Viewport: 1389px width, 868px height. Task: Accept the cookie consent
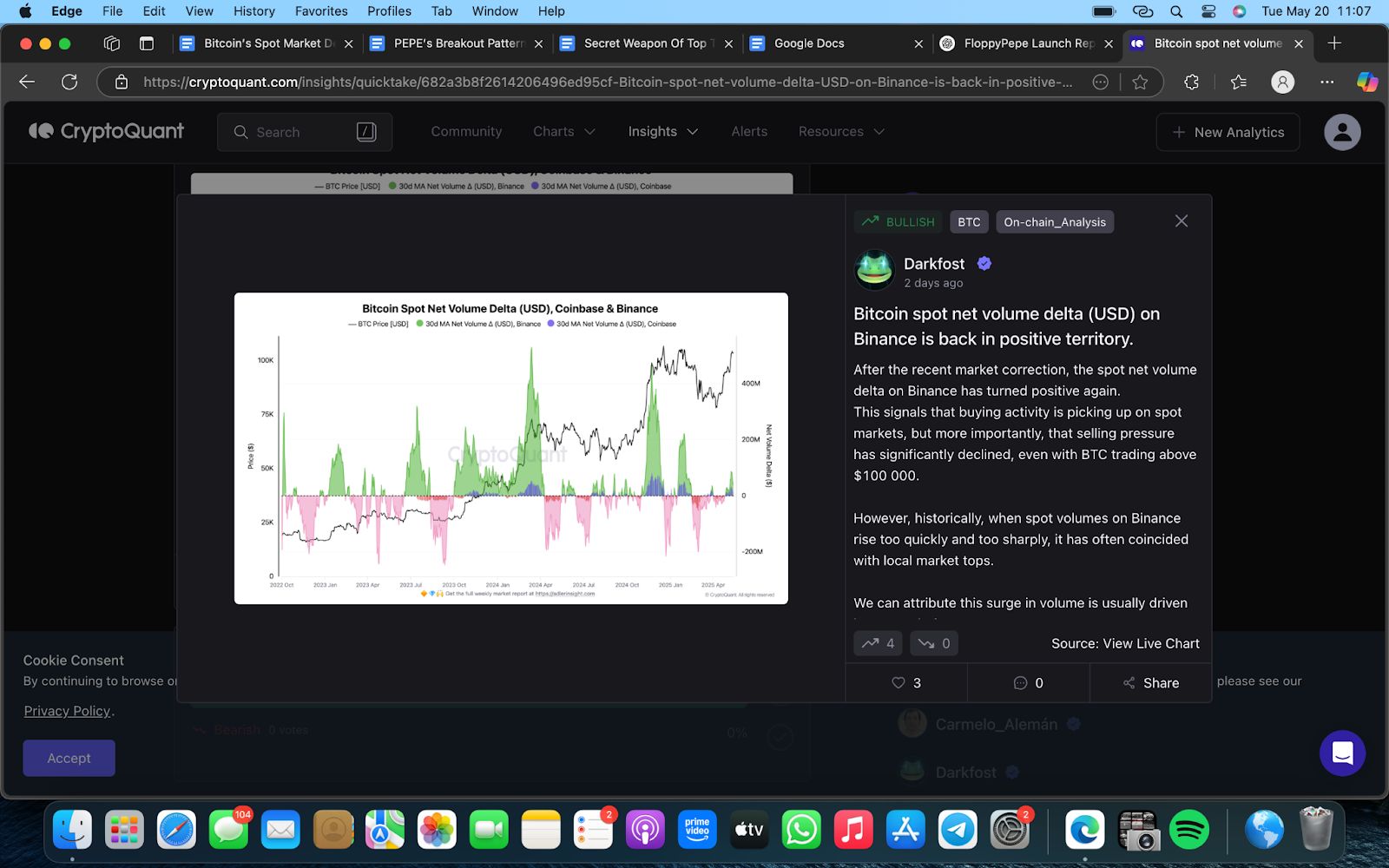pos(69,758)
